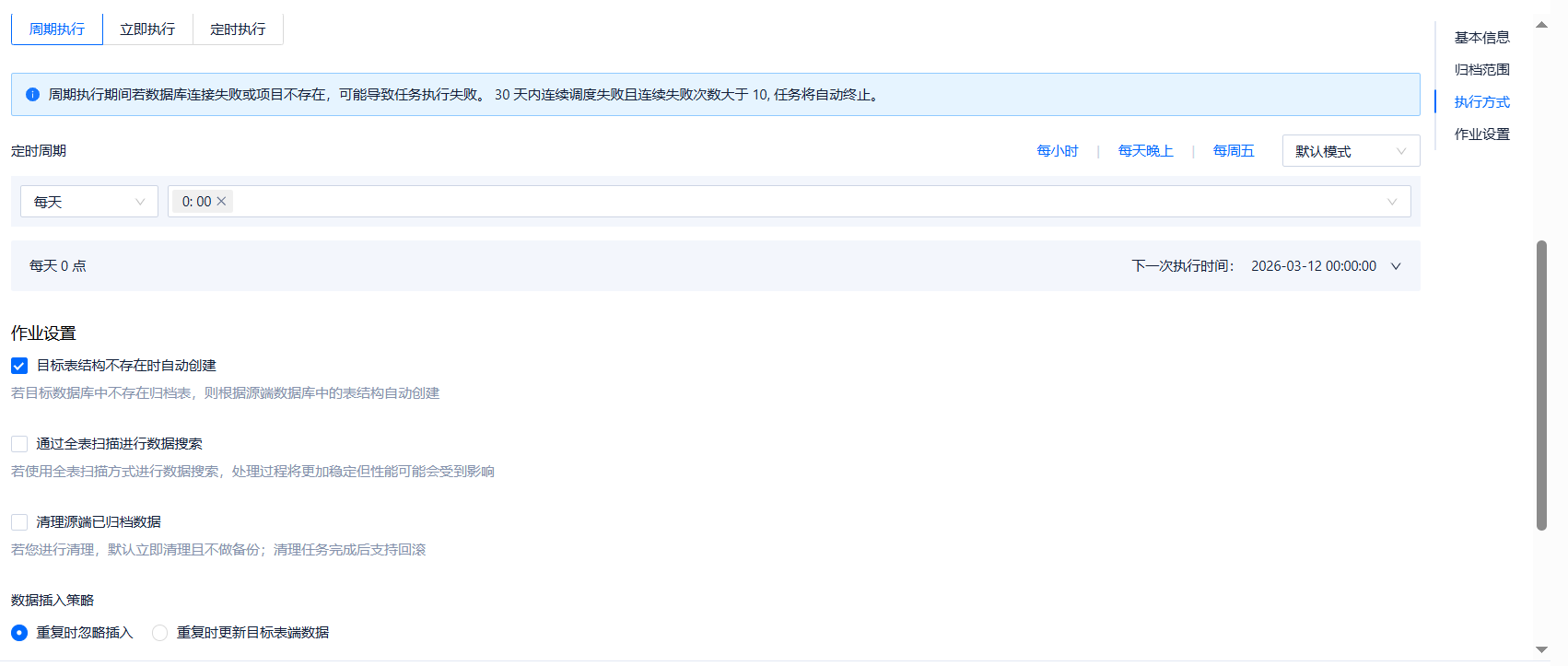Click the vertical scrollbar thumb
Image resolution: width=1568 pixels, height=666 pixels.
[x=1541, y=385]
